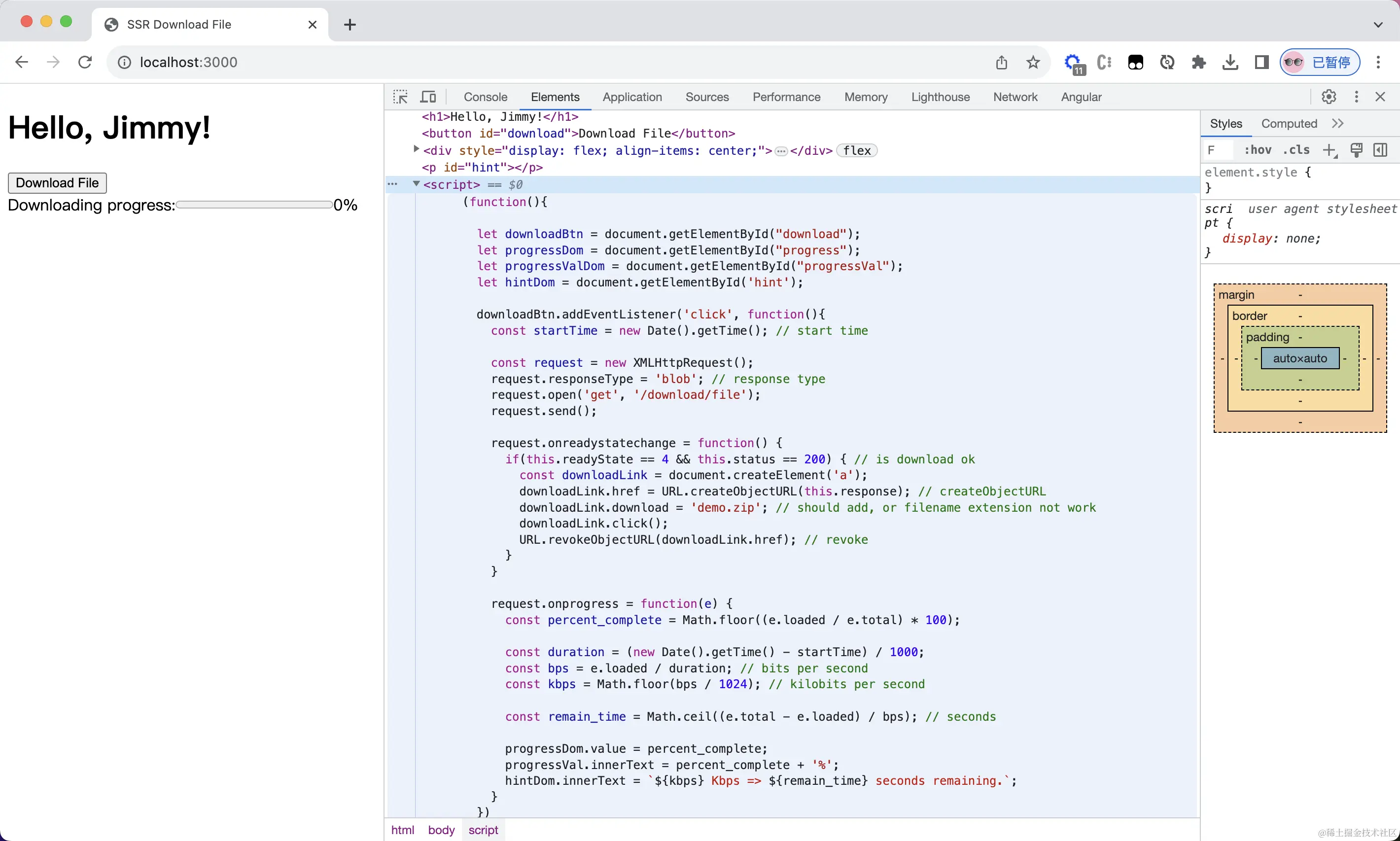Expand the flex div node
Screen dimensions: 1400x841
click(417, 149)
